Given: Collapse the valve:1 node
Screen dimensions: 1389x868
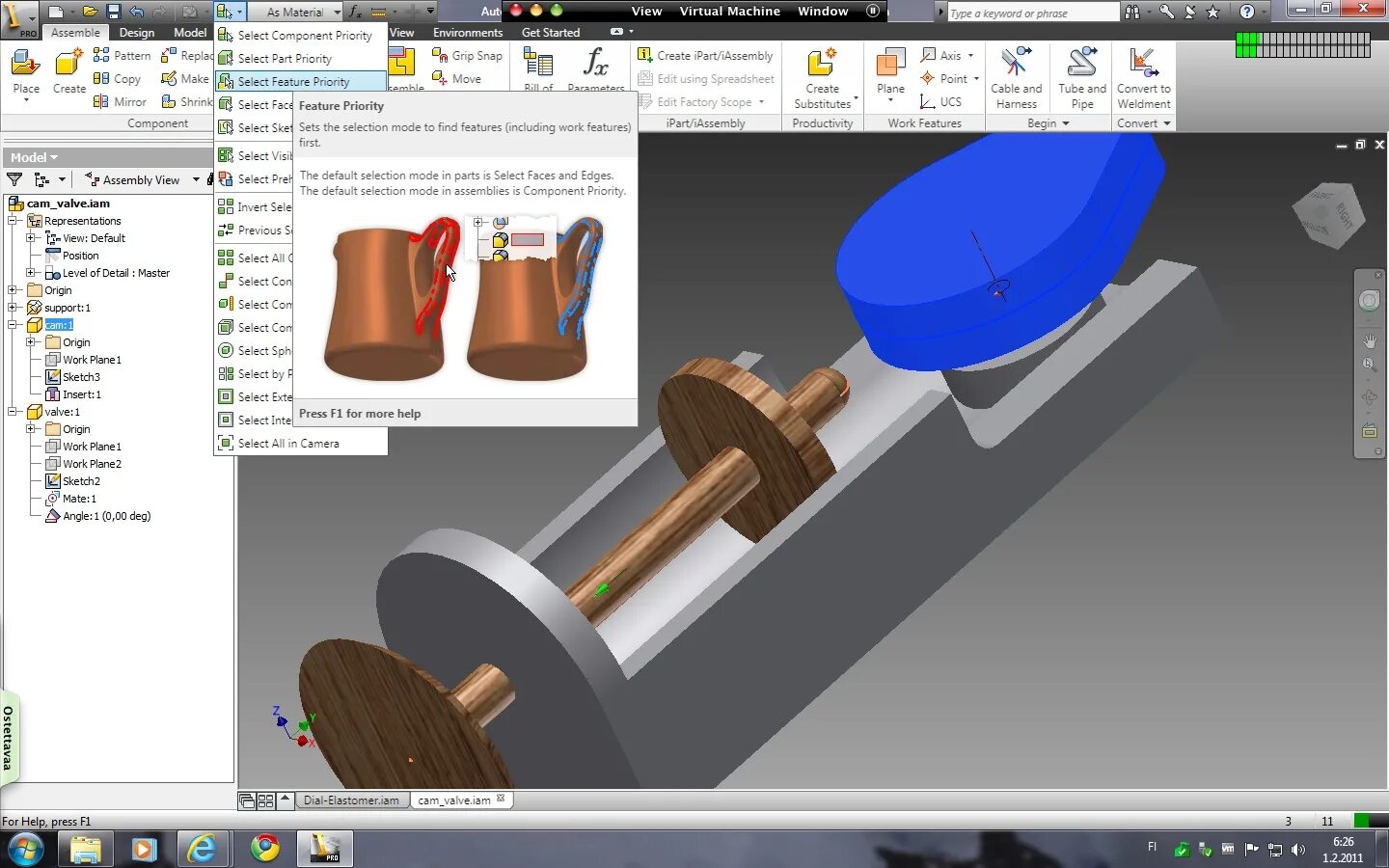Looking at the screenshot, I should point(13,412).
